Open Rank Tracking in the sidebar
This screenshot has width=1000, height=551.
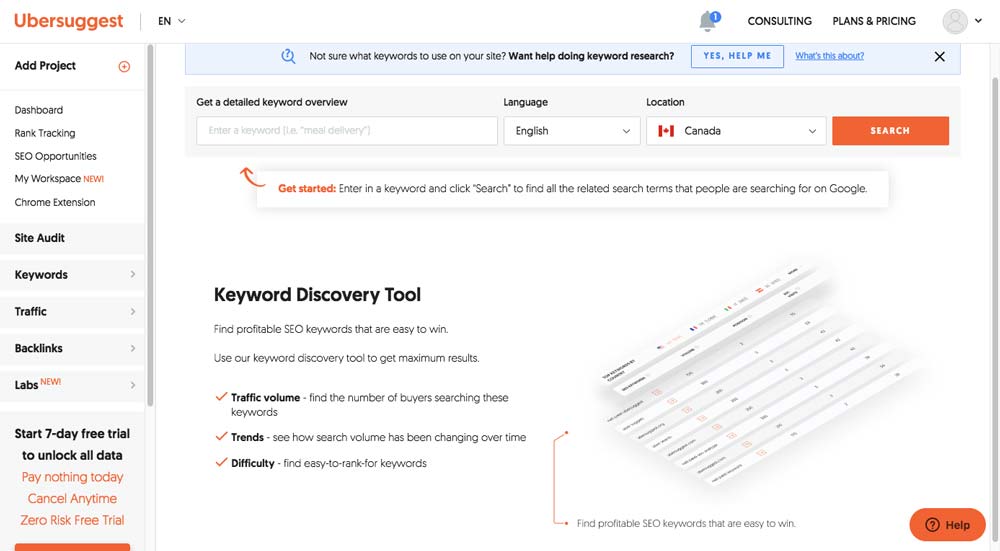pyautogui.click(x=45, y=133)
